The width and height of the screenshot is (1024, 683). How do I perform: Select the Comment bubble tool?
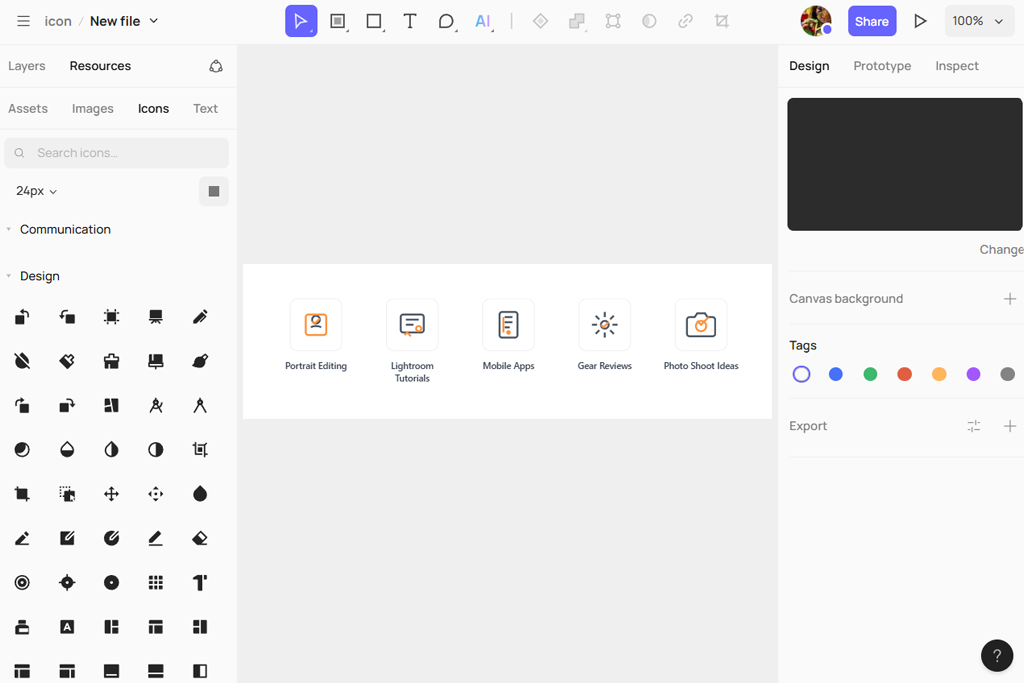[446, 21]
